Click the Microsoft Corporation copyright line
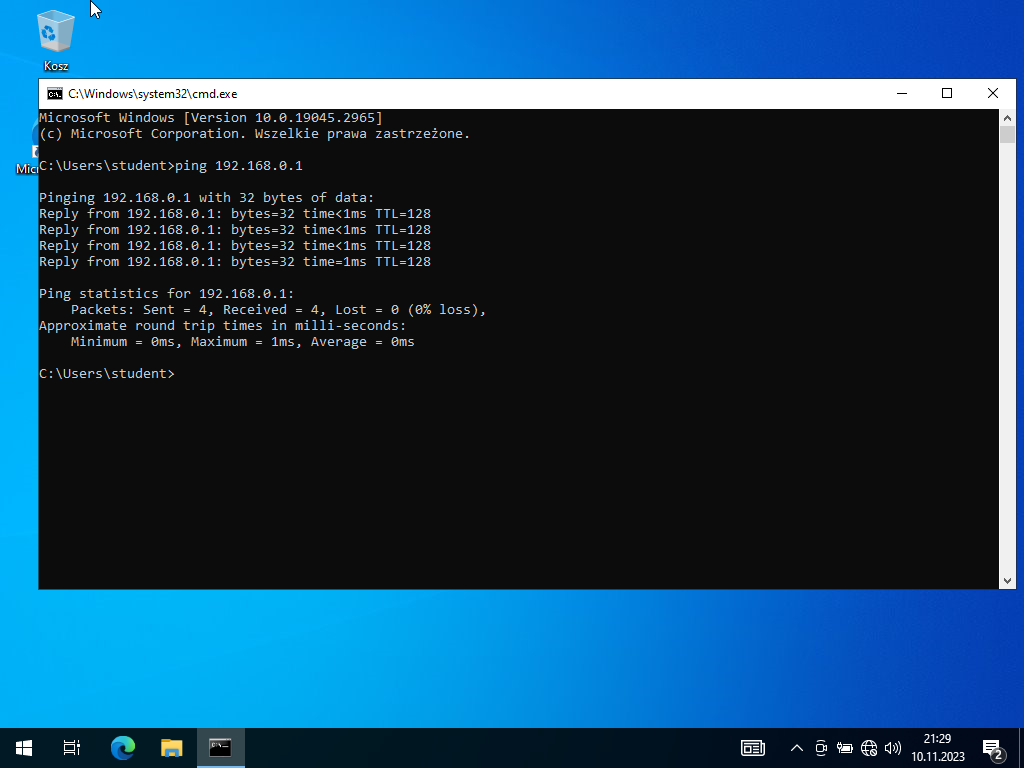 (x=254, y=134)
